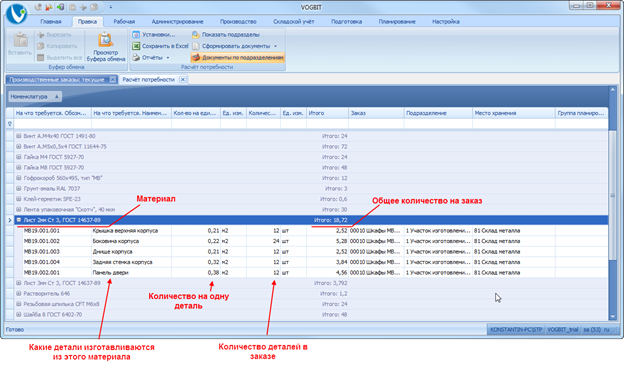Sort by Итого column header

click(328, 113)
